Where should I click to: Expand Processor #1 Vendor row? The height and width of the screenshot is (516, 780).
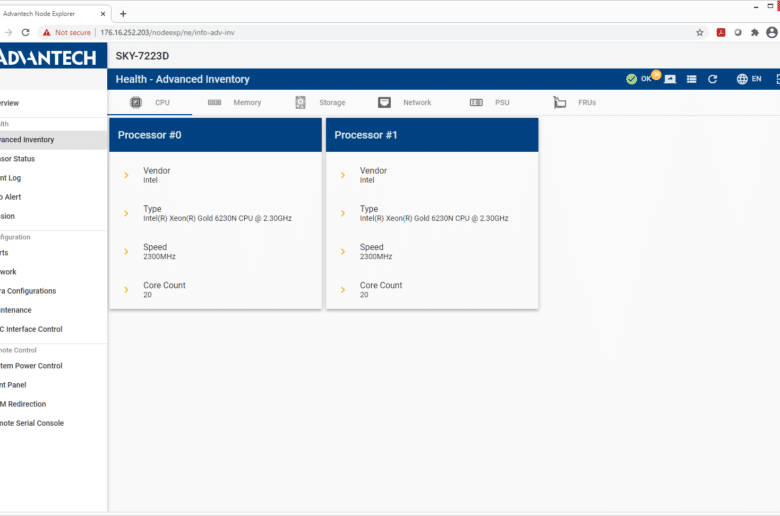point(432,175)
